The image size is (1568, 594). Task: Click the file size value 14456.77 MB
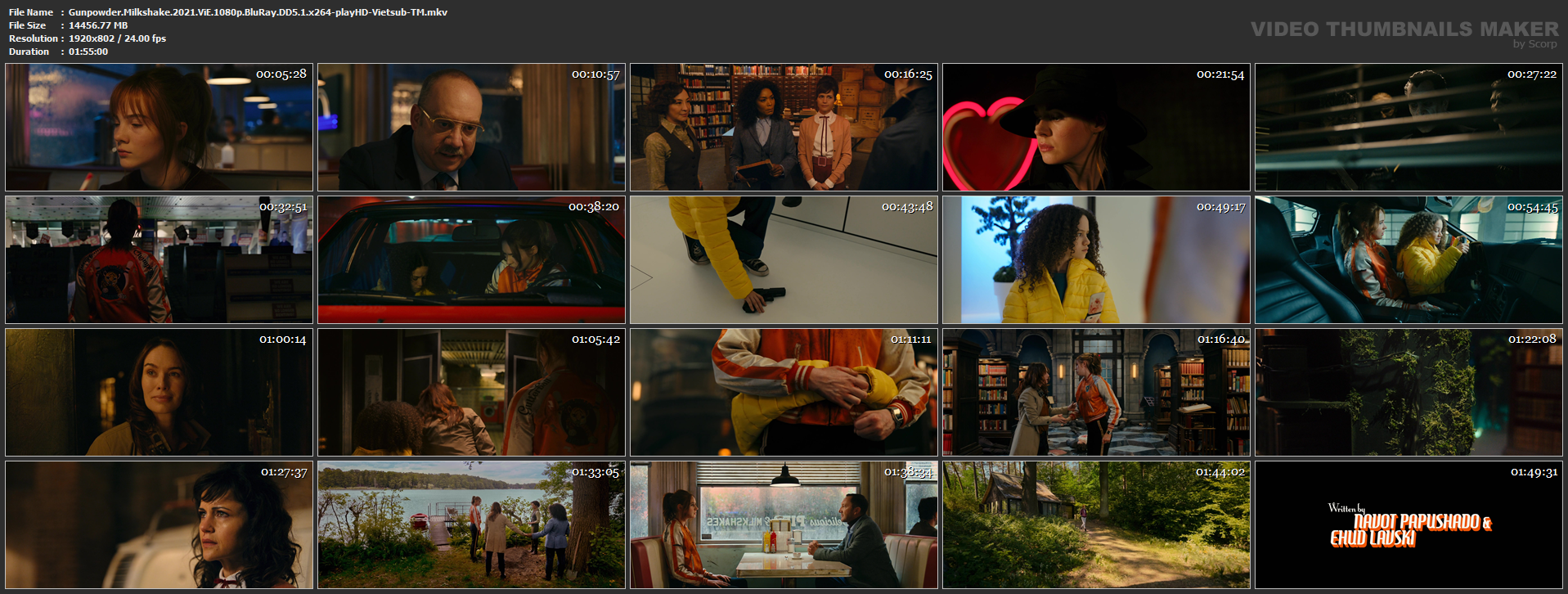click(98, 25)
